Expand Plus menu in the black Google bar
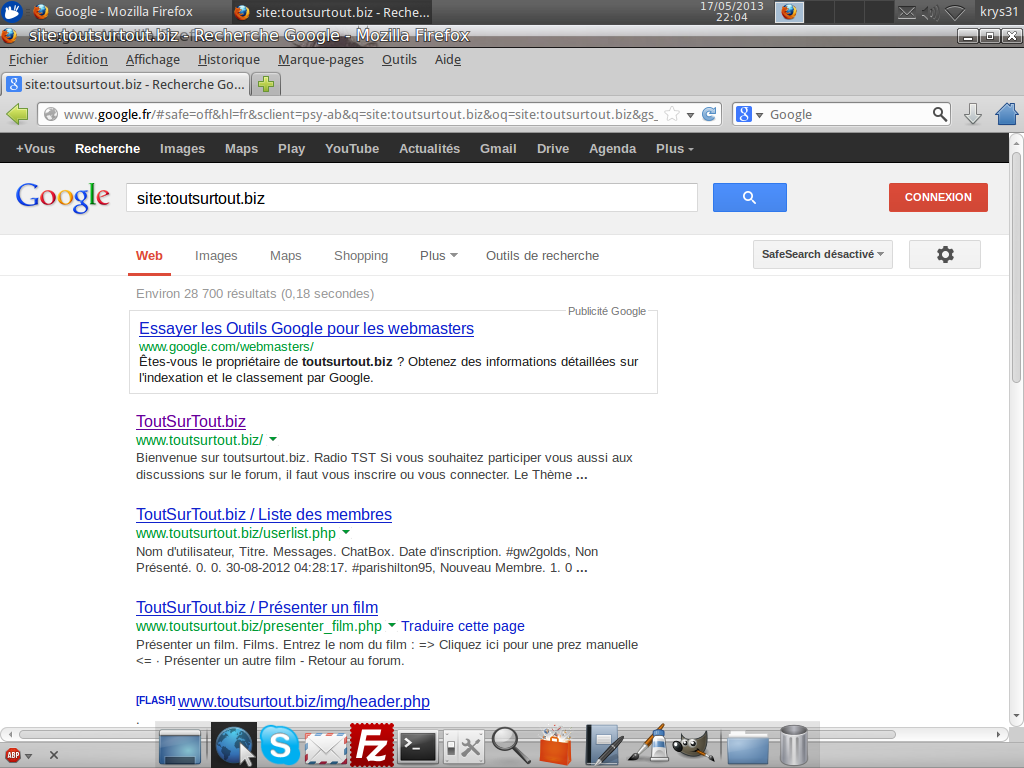This screenshot has width=1024, height=768. click(675, 149)
